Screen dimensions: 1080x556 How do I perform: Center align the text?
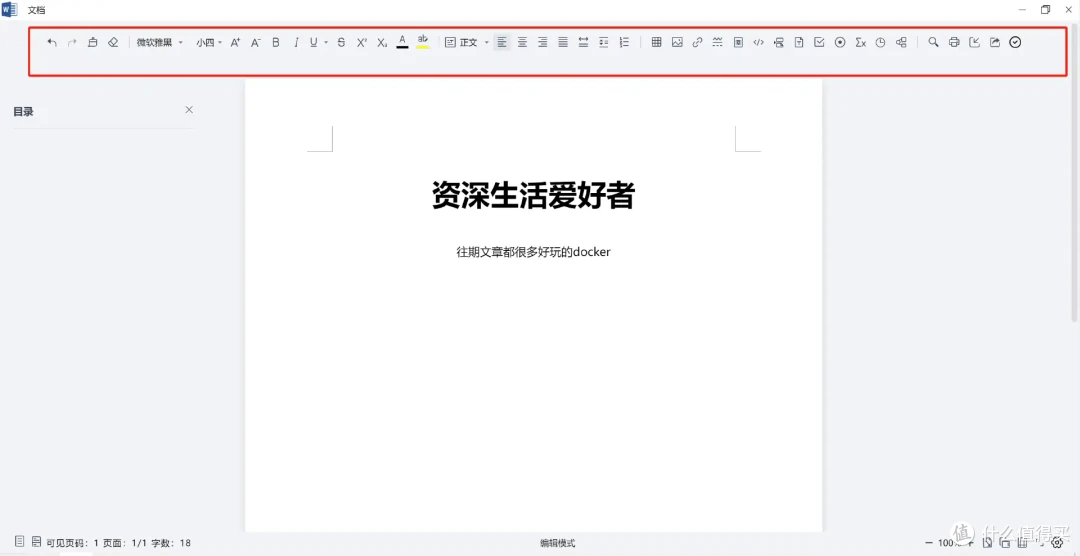click(x=523, y=43)
